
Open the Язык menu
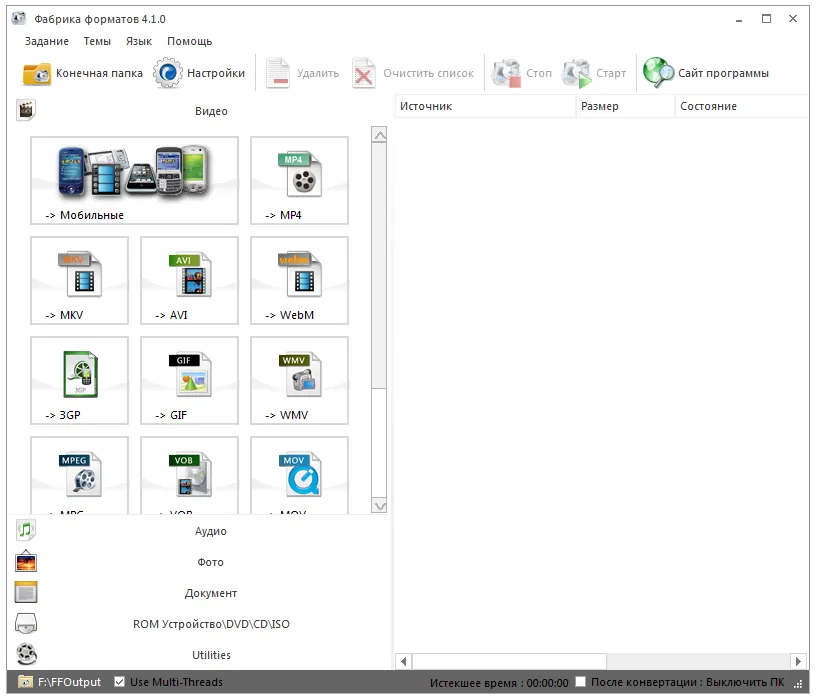[139, 41]
